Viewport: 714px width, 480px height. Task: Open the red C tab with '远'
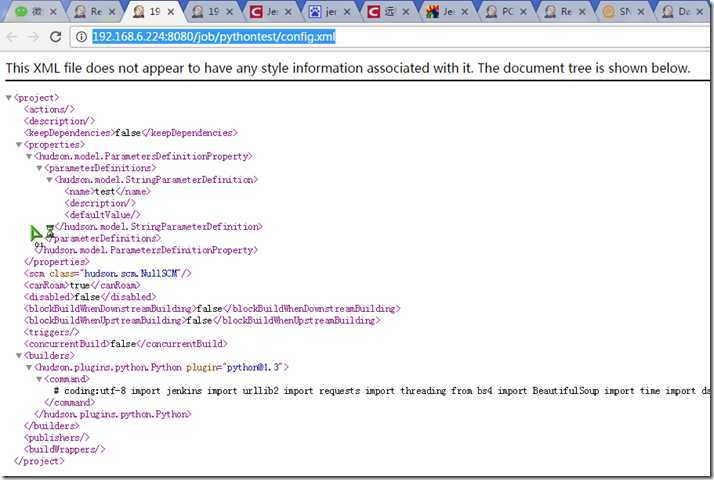388,11
